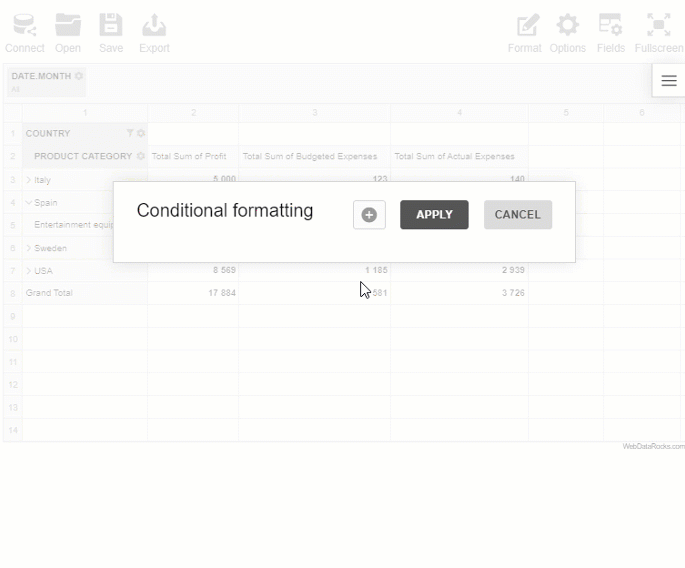685x568 pixels.
Task: Select column header number 5
Action: (x=566, y=113)
